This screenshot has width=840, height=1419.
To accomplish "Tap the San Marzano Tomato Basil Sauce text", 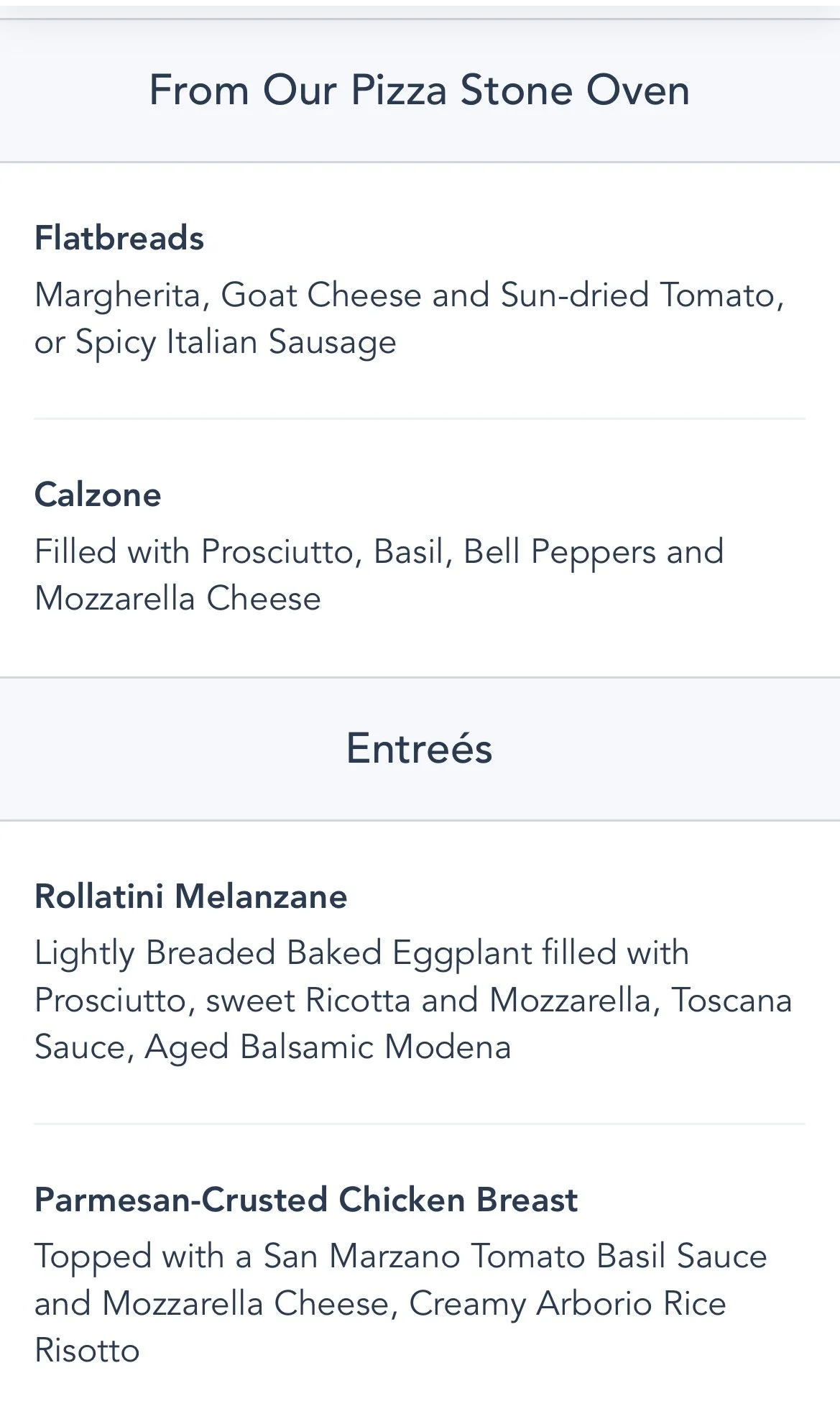I will [515, 1257].
